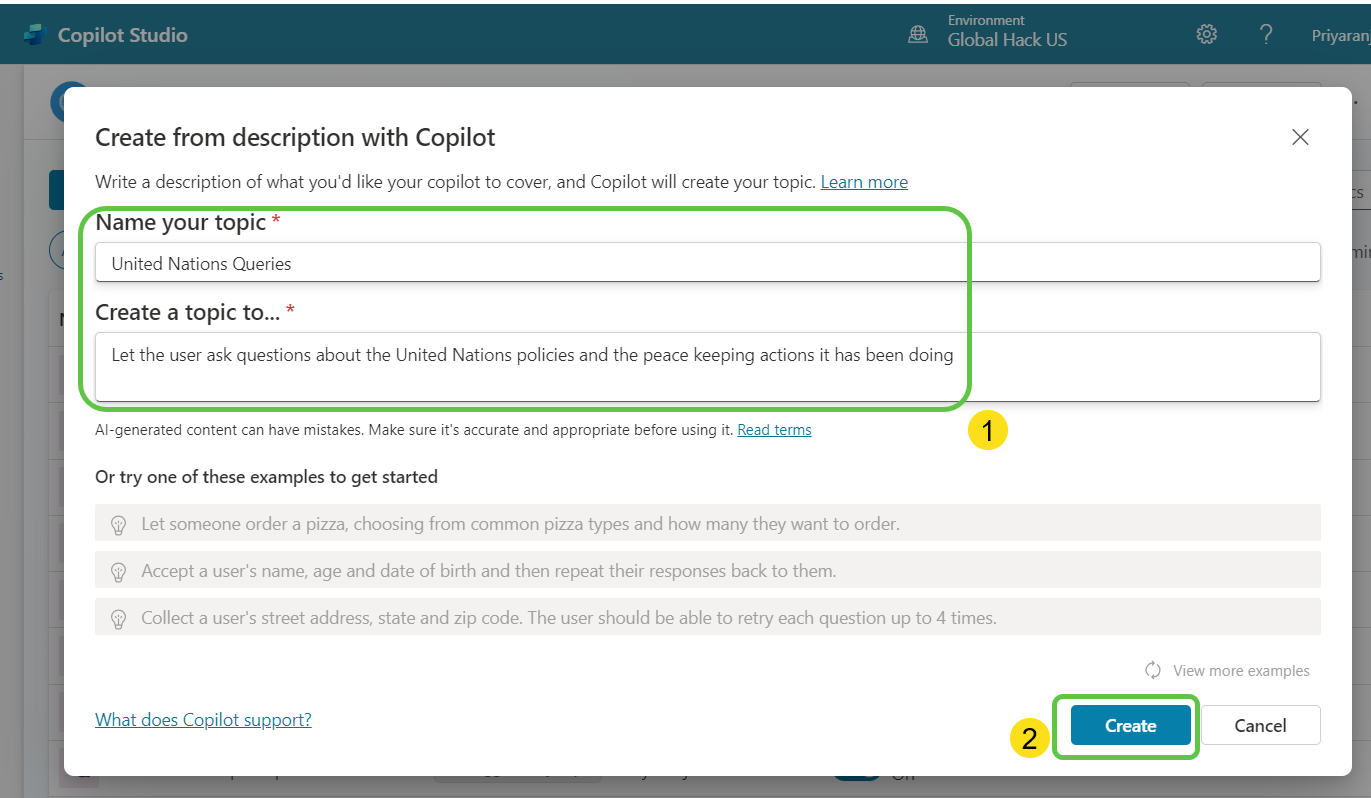This screenshot has height=798, width=1371.
Task: Open the Learn more link
Action: pos(864,182)
